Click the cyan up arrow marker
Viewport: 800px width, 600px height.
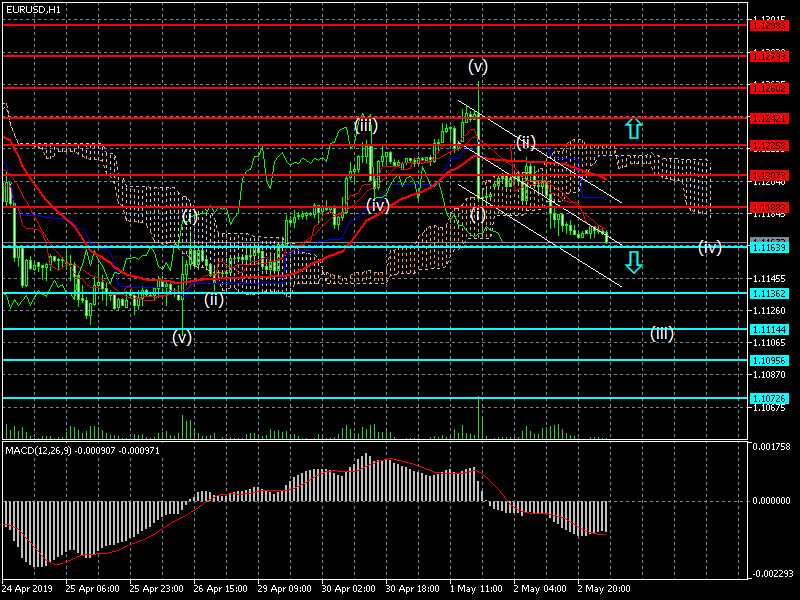632,128
